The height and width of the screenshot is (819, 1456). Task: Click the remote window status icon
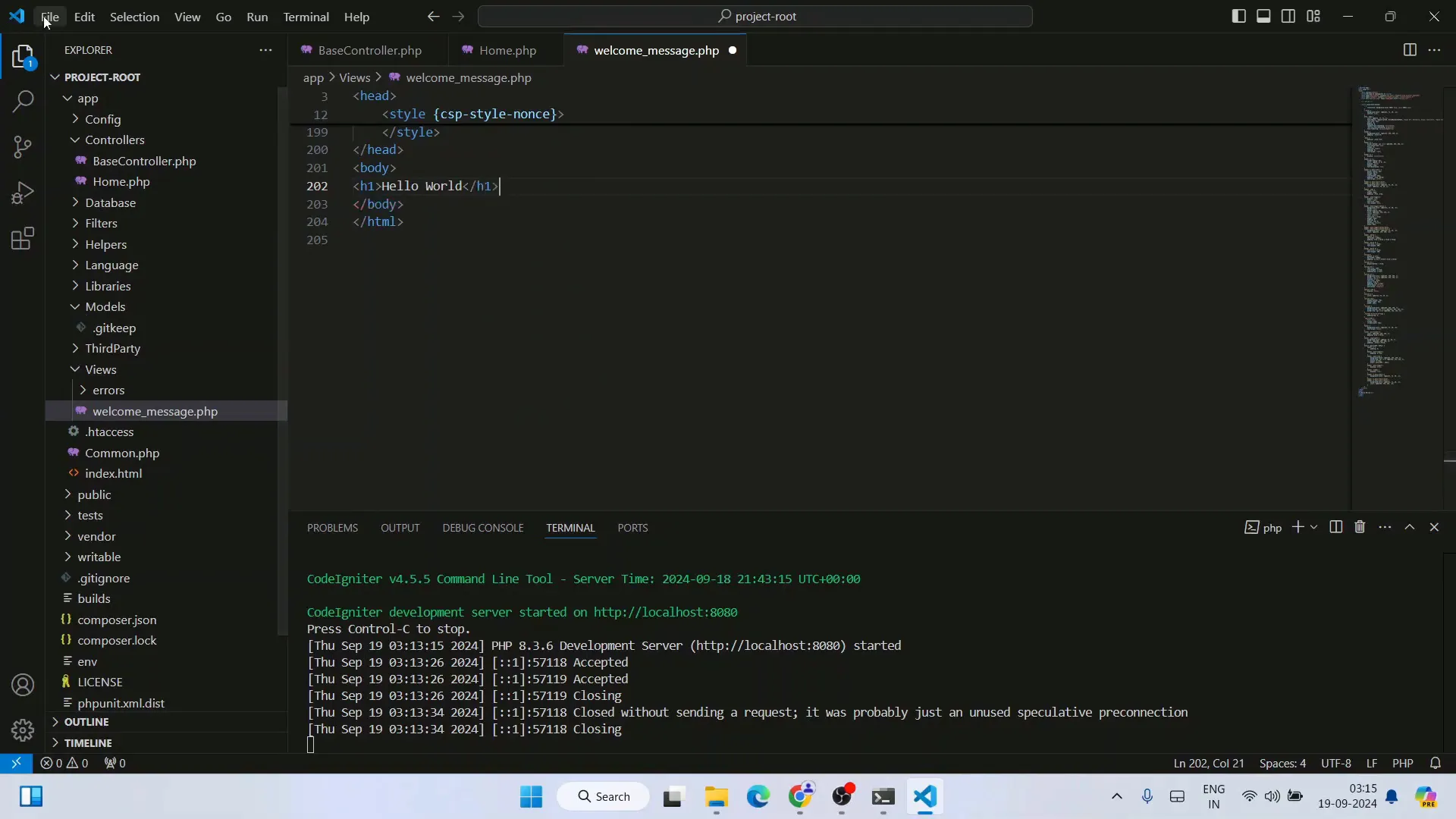coord(16,763)
